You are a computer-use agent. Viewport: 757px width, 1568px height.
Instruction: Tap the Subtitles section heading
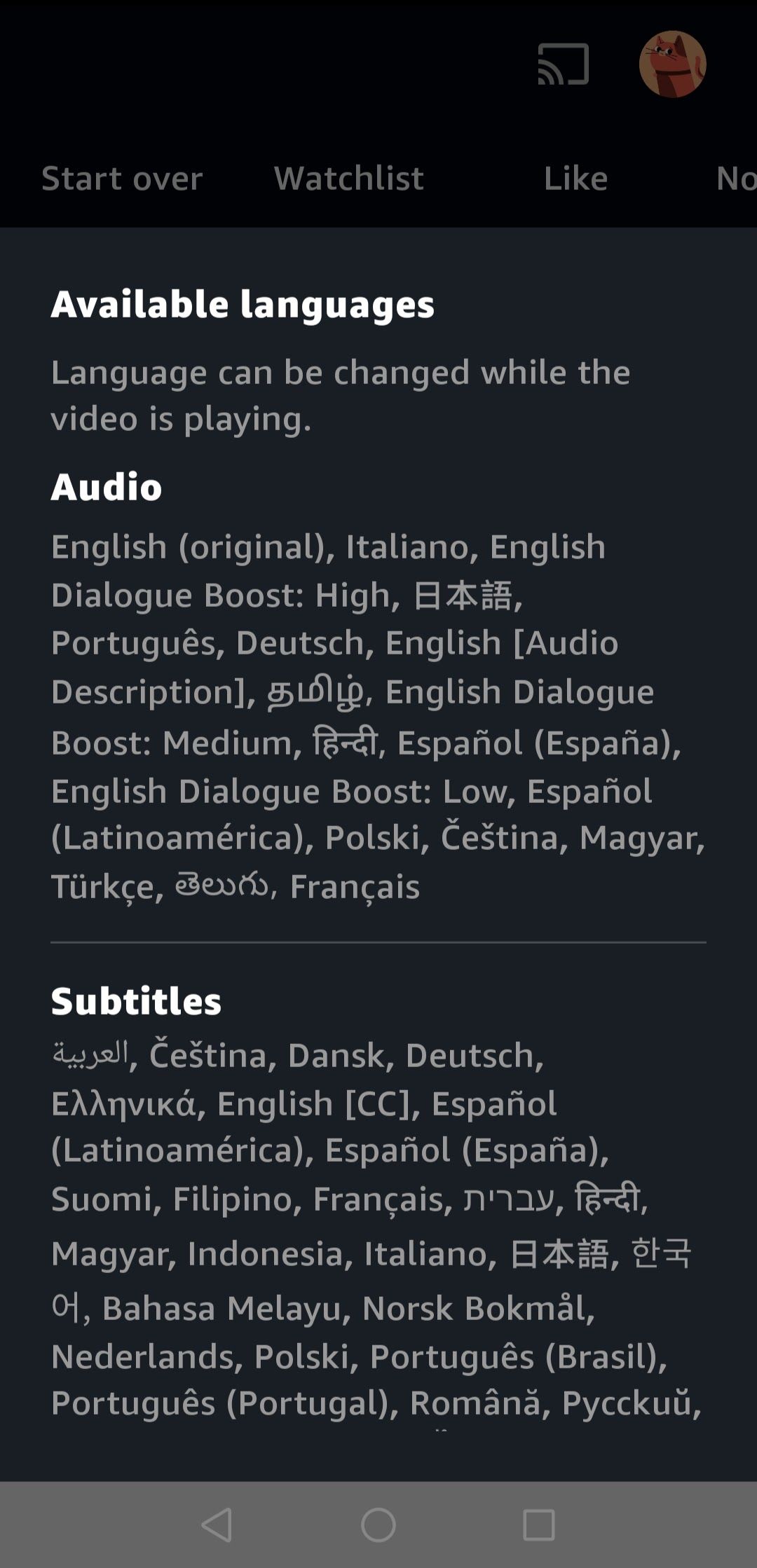point(136,1001)
